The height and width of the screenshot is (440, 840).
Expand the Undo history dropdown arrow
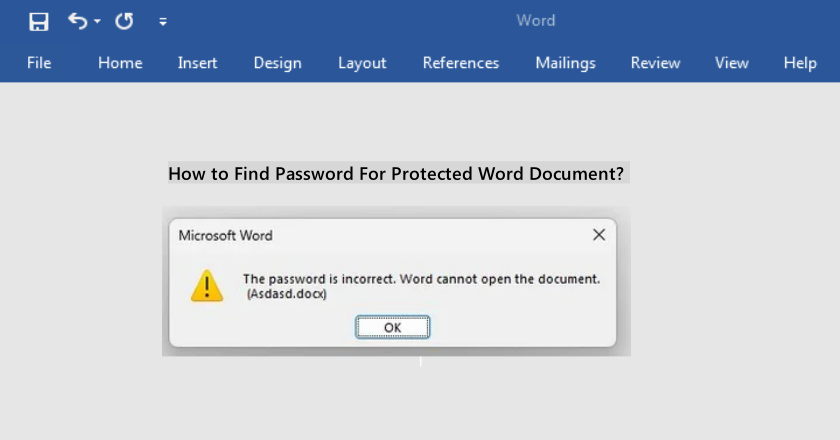[97, 22]
